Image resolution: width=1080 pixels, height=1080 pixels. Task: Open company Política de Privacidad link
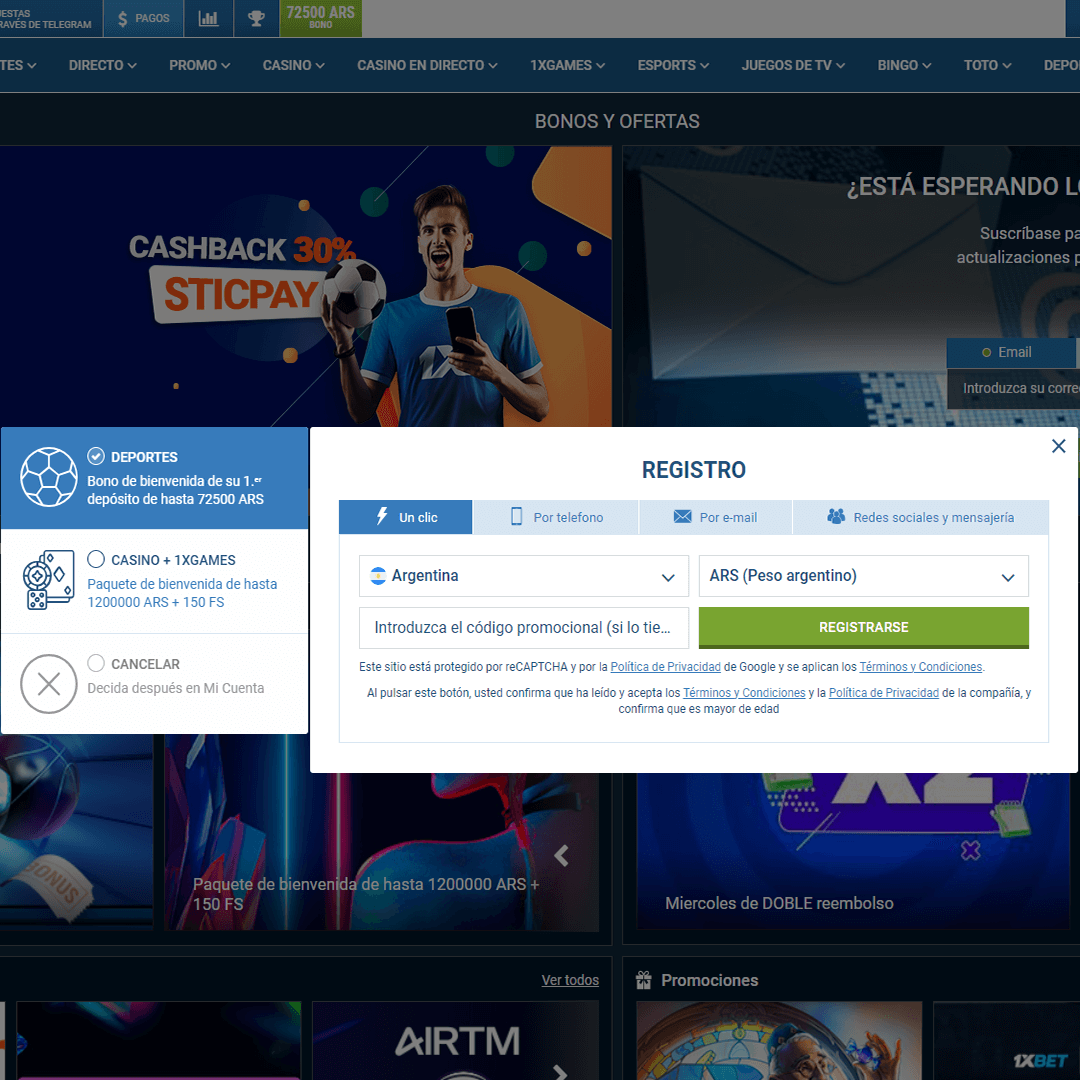(884, 693)
